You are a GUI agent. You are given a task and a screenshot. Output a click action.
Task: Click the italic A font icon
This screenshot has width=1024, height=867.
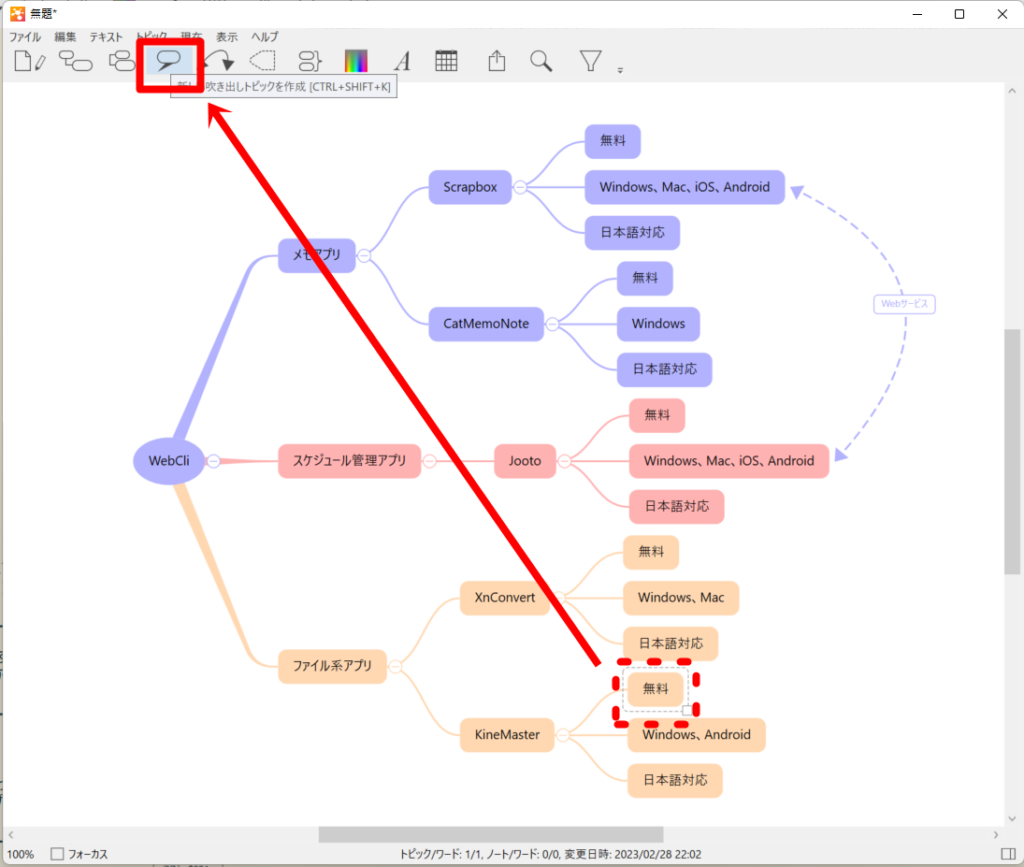coord(401,62)
